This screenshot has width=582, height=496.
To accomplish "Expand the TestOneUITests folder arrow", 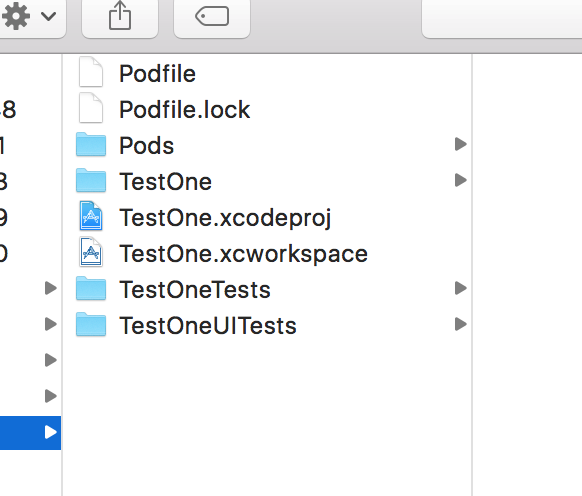I will tap(461, 324).
